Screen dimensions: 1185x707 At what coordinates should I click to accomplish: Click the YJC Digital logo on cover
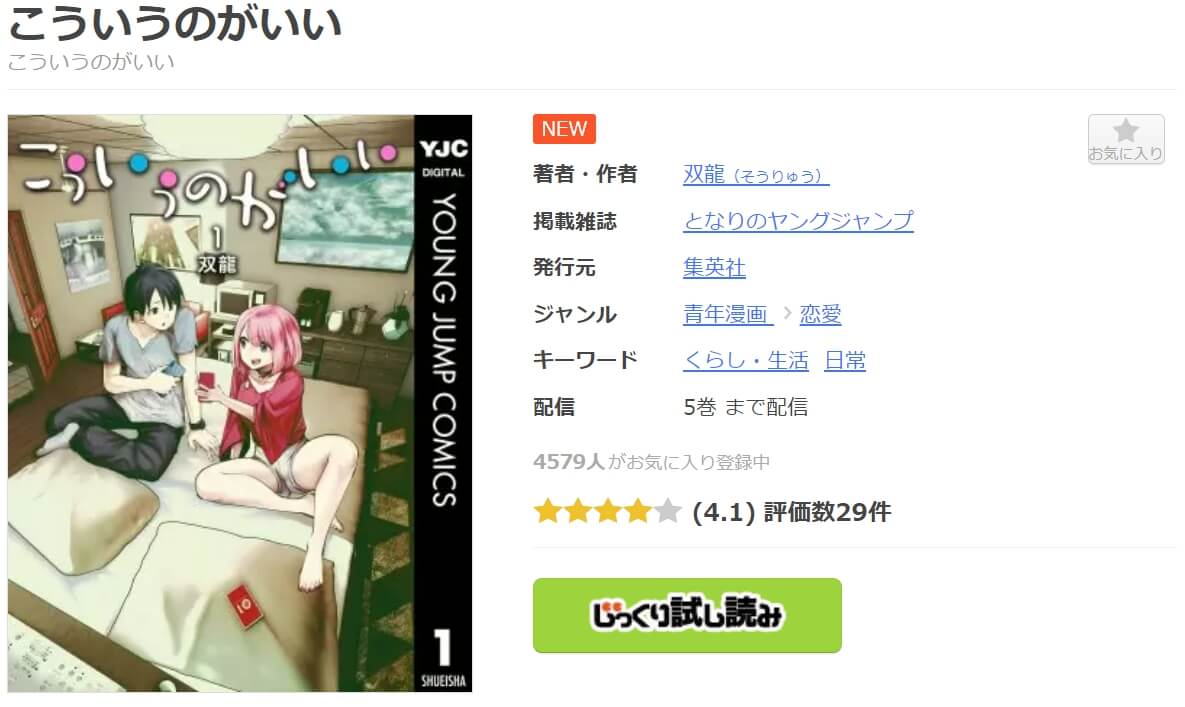point(444,157)
